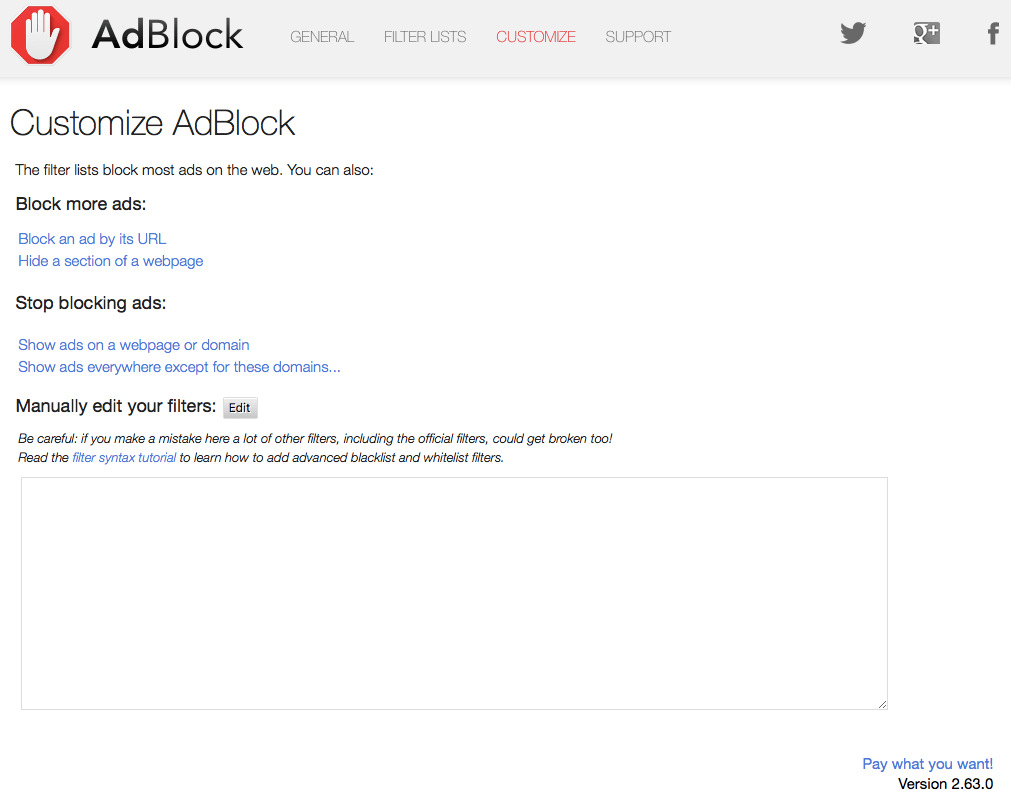Click the Version 2.63.0 text
Screen dimensions: 1011x798
945,784
